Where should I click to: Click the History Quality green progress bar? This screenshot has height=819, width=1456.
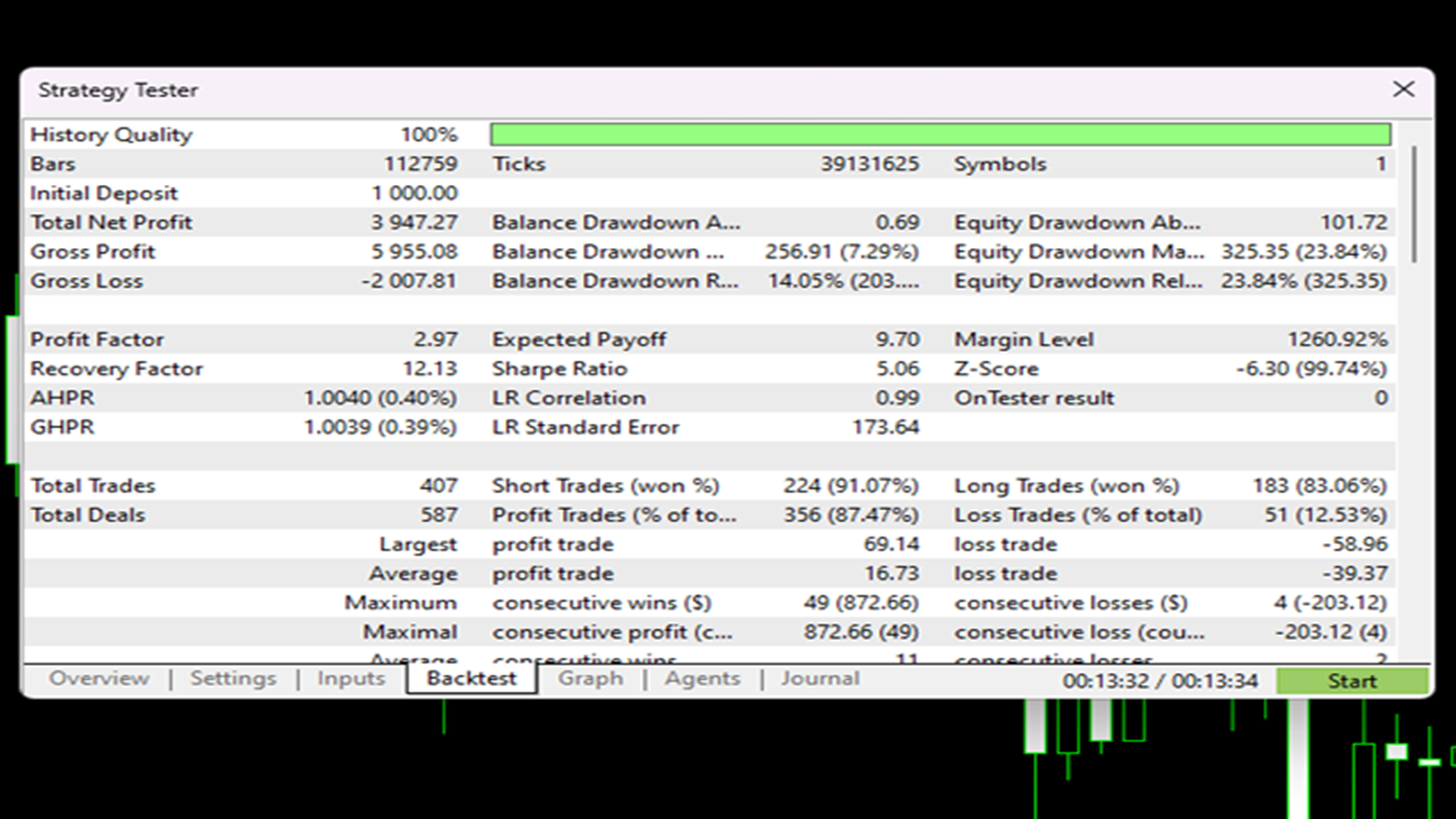pyautogui.click(x=940, y=134)
